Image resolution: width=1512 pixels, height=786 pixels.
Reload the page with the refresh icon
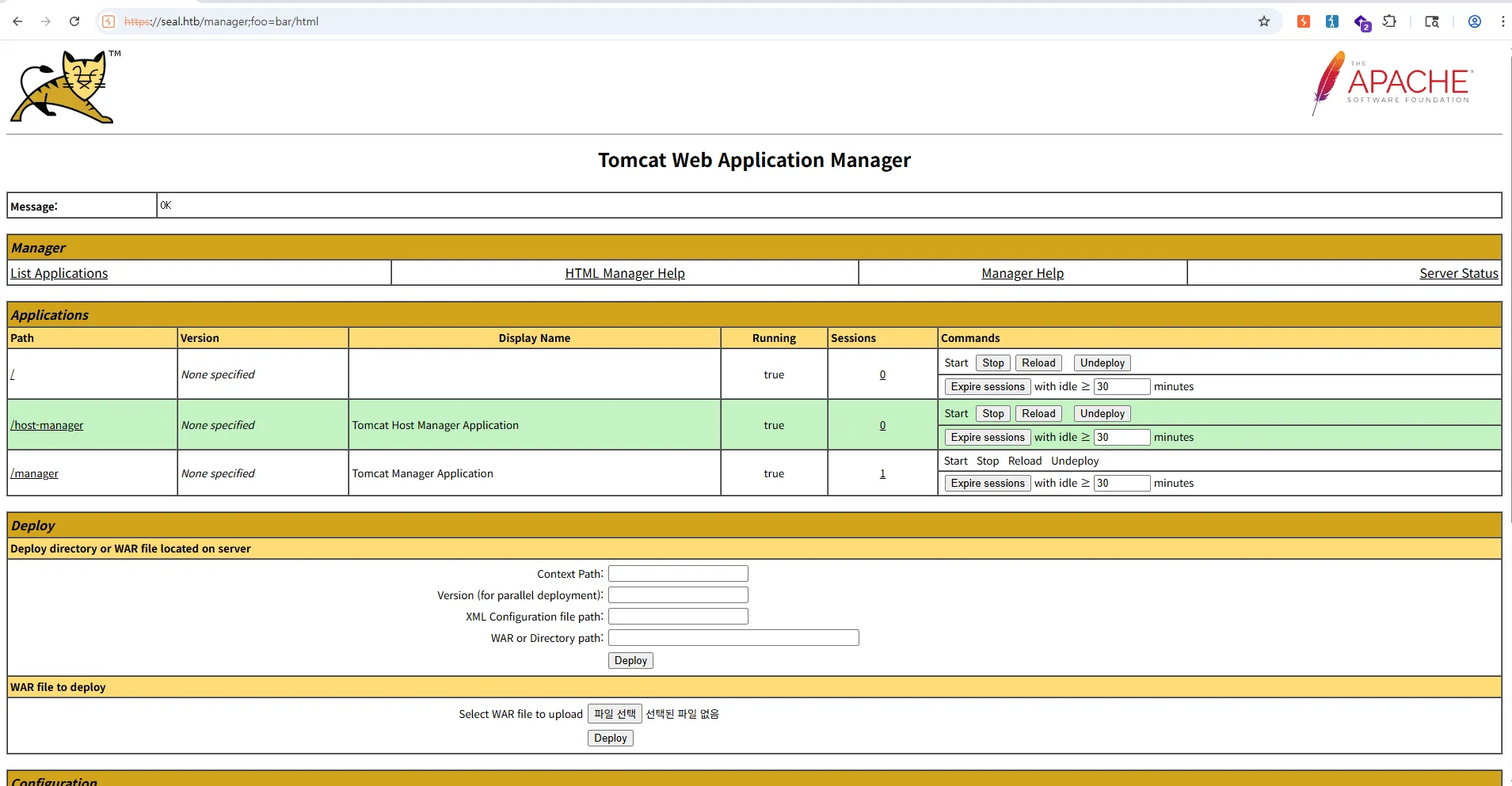pyautogui.click(x=74, y=21)
